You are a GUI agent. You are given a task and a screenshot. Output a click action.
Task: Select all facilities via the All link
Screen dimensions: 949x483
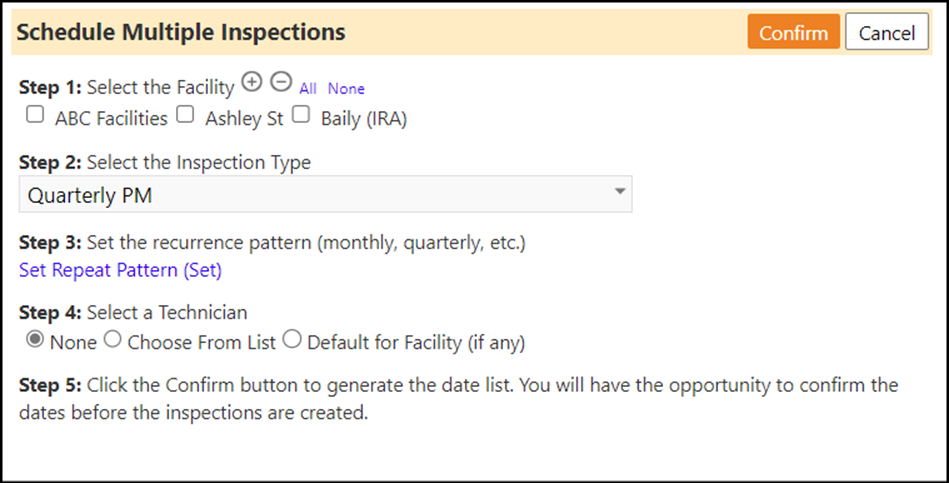[x=307, y=88]
